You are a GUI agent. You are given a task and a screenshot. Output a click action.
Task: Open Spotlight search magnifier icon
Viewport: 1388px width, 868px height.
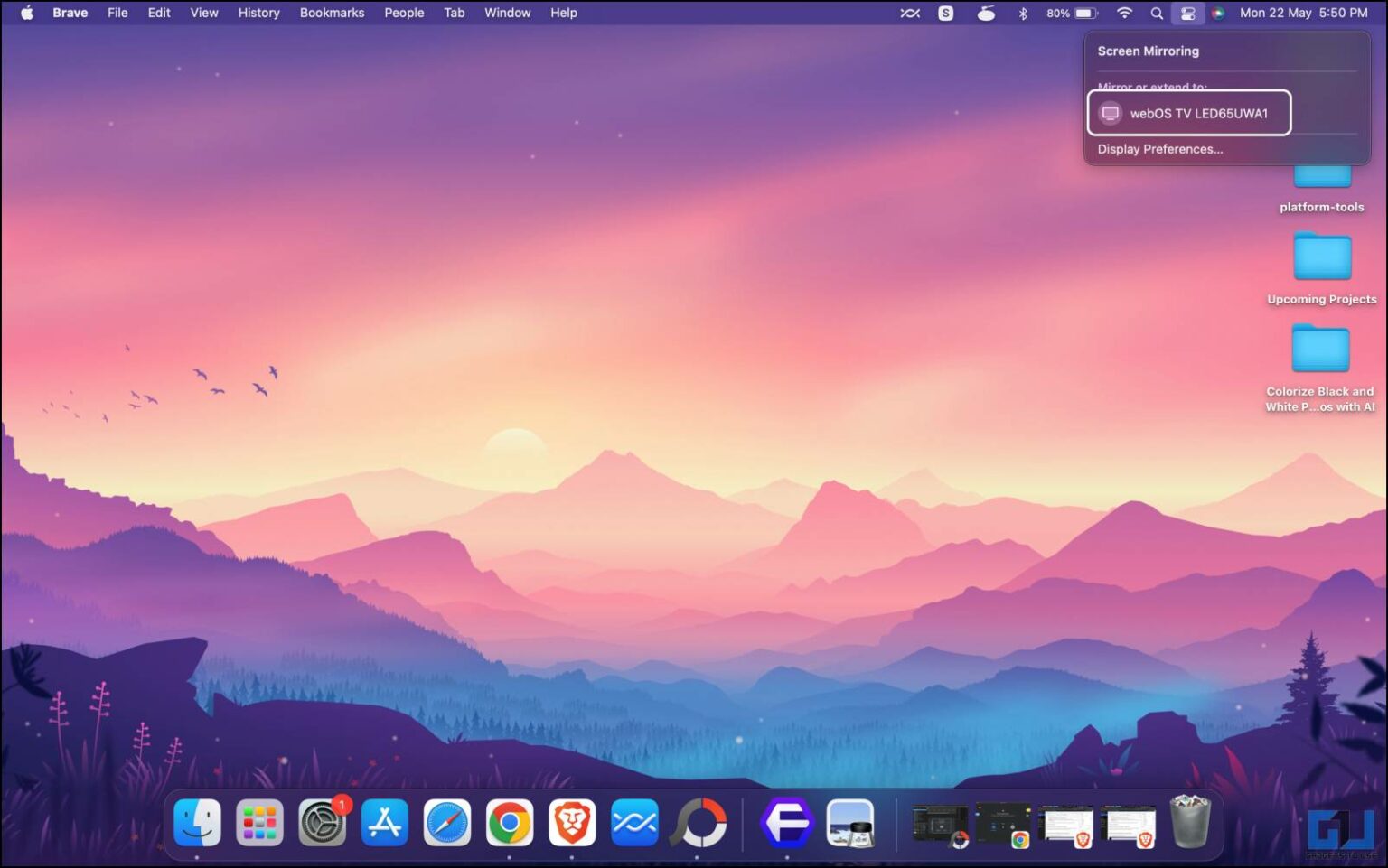click(1156, 13)
